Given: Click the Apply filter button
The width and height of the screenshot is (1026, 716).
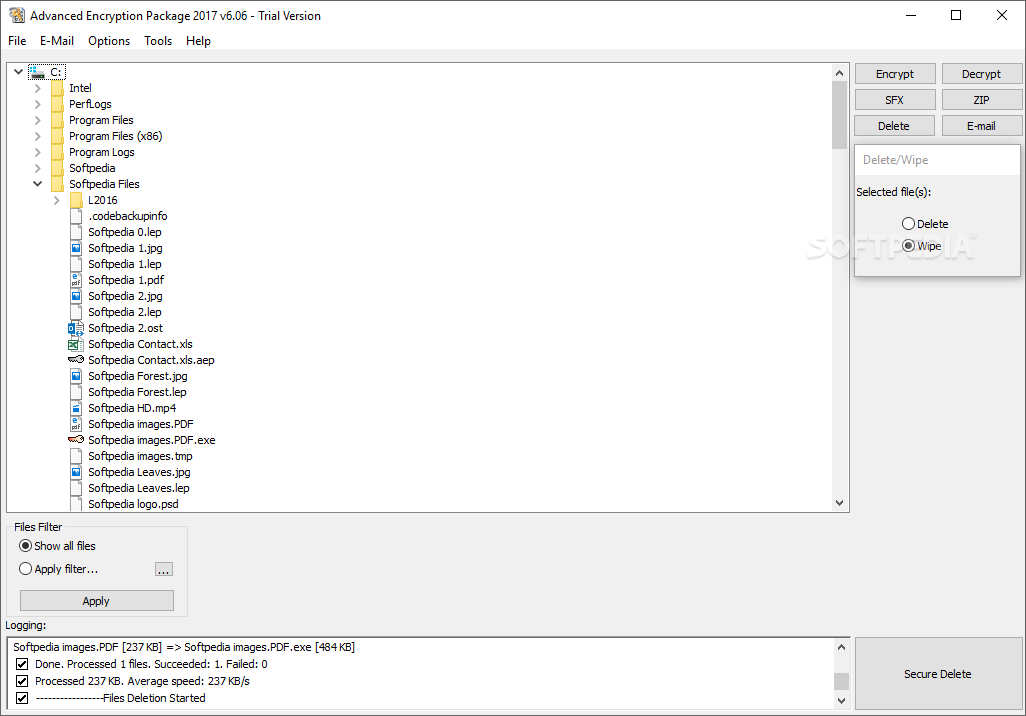Looking at the screenshot, I should (x=97, y=601).
